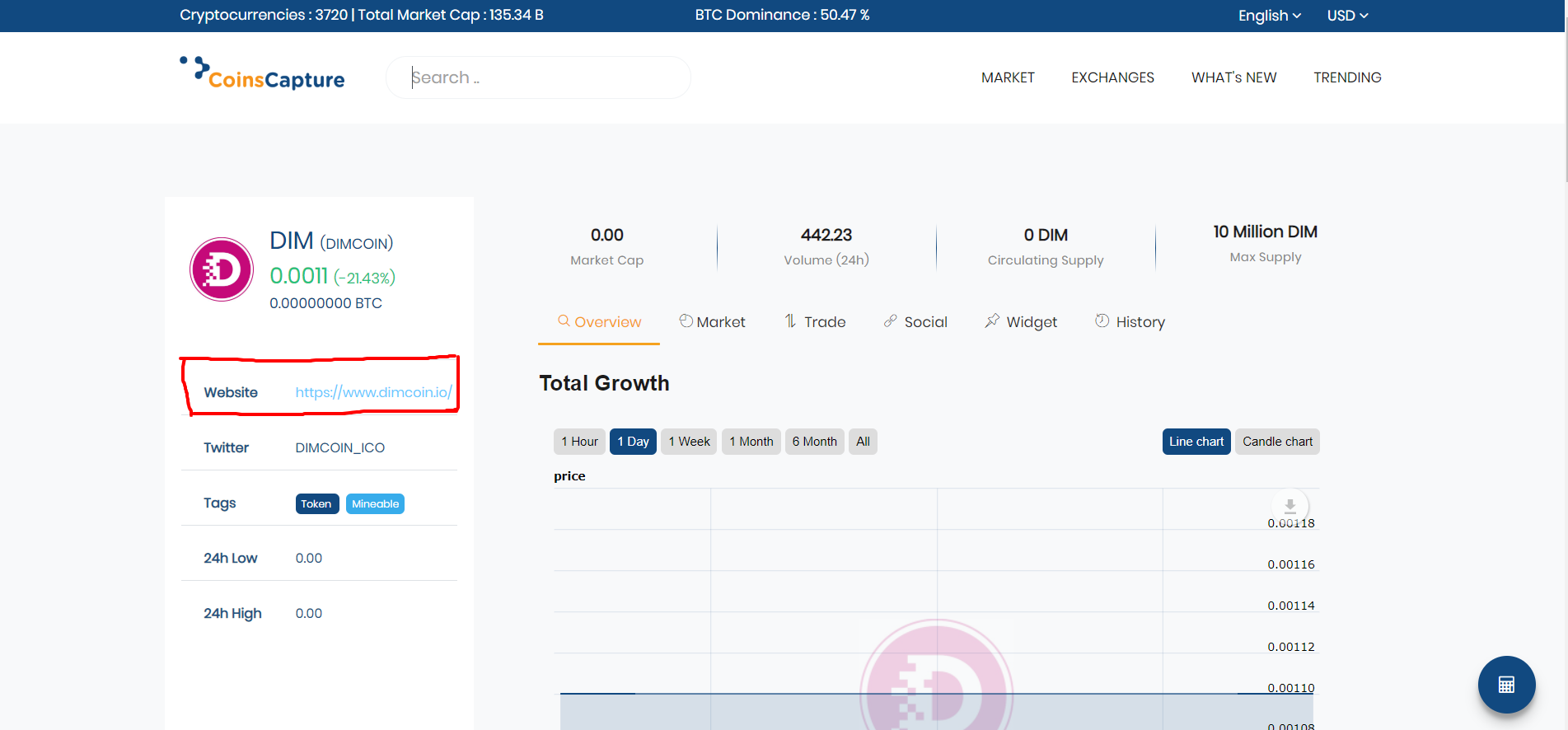
Task: Select the Overview tab
Action: (599, 322)
